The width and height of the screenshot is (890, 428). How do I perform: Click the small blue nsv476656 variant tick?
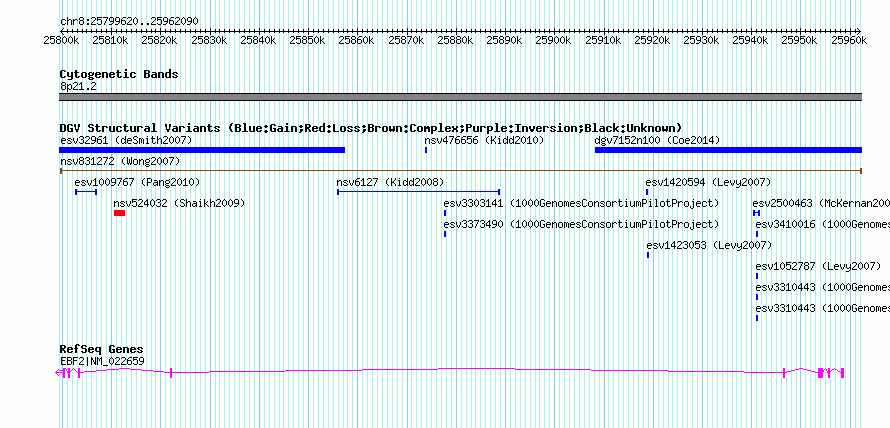tap(426, 150)
